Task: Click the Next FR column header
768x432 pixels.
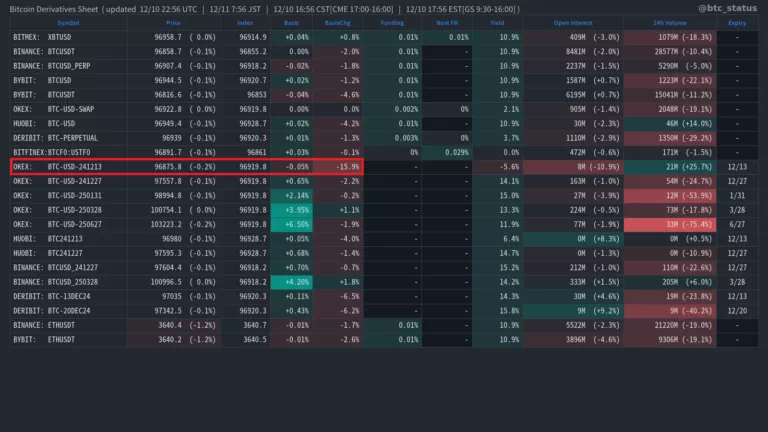Action: tap(447, 23)
